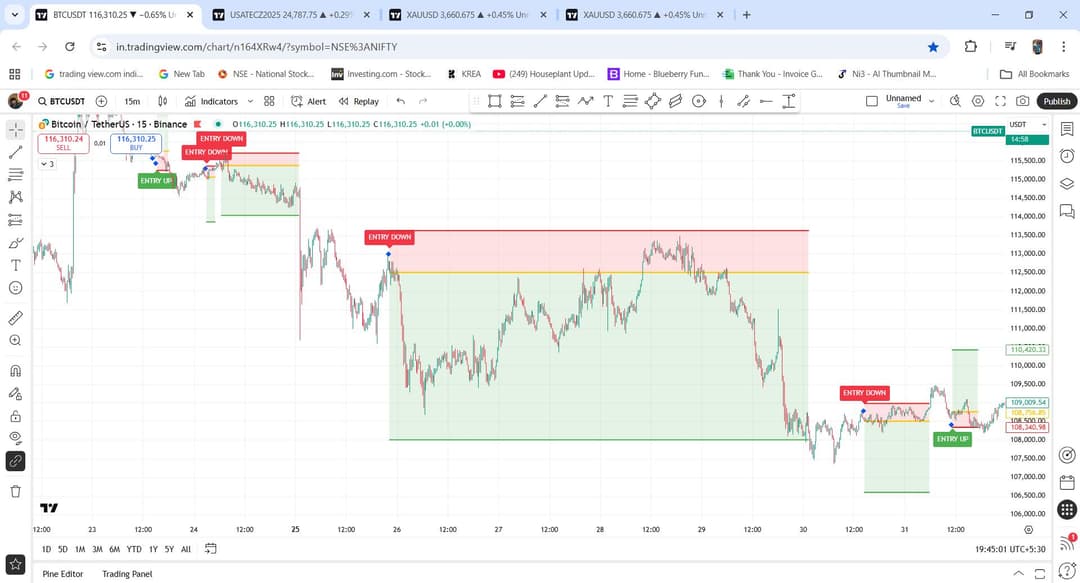The height and width of the screenshot is (583, 1080).
Task: Expand the collapsed indicators legend showing 3
Action: (47, 164)
